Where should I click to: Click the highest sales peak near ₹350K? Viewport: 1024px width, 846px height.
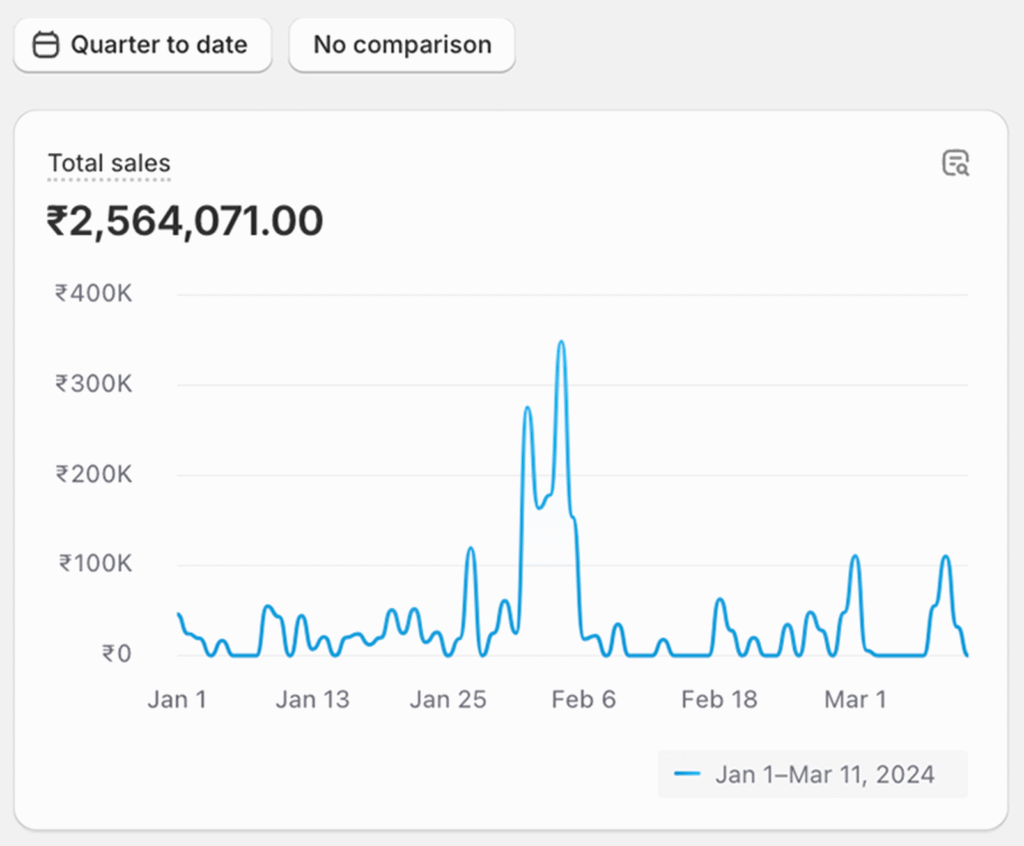[x=561, y=343]
